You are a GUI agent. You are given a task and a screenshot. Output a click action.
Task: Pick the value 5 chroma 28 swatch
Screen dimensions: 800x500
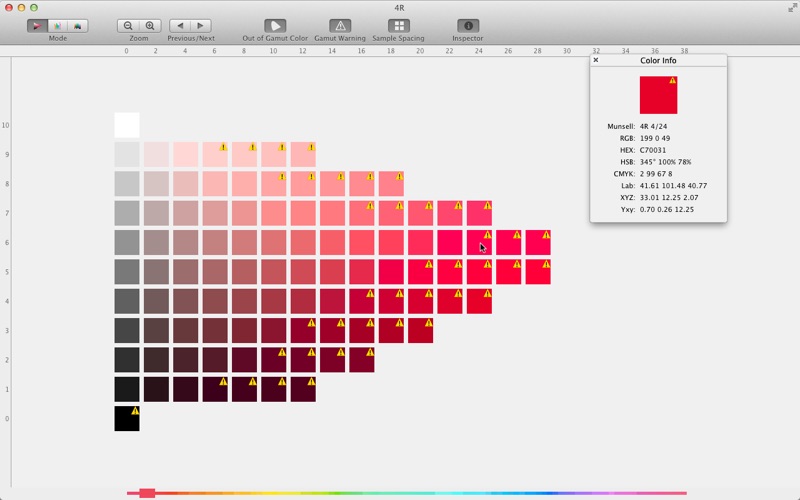[x=538, y=272]
